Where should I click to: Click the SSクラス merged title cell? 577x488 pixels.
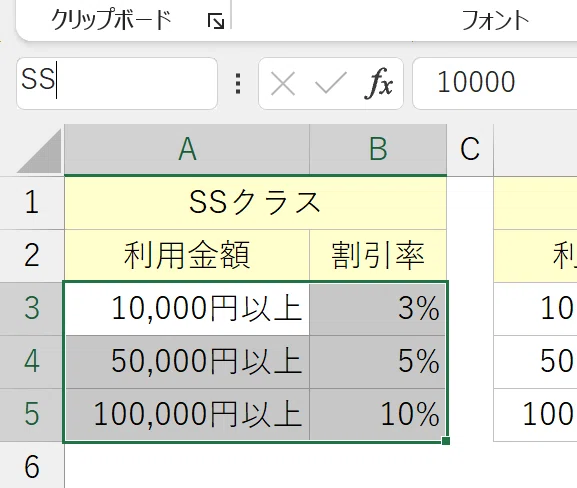click(255, 203)
